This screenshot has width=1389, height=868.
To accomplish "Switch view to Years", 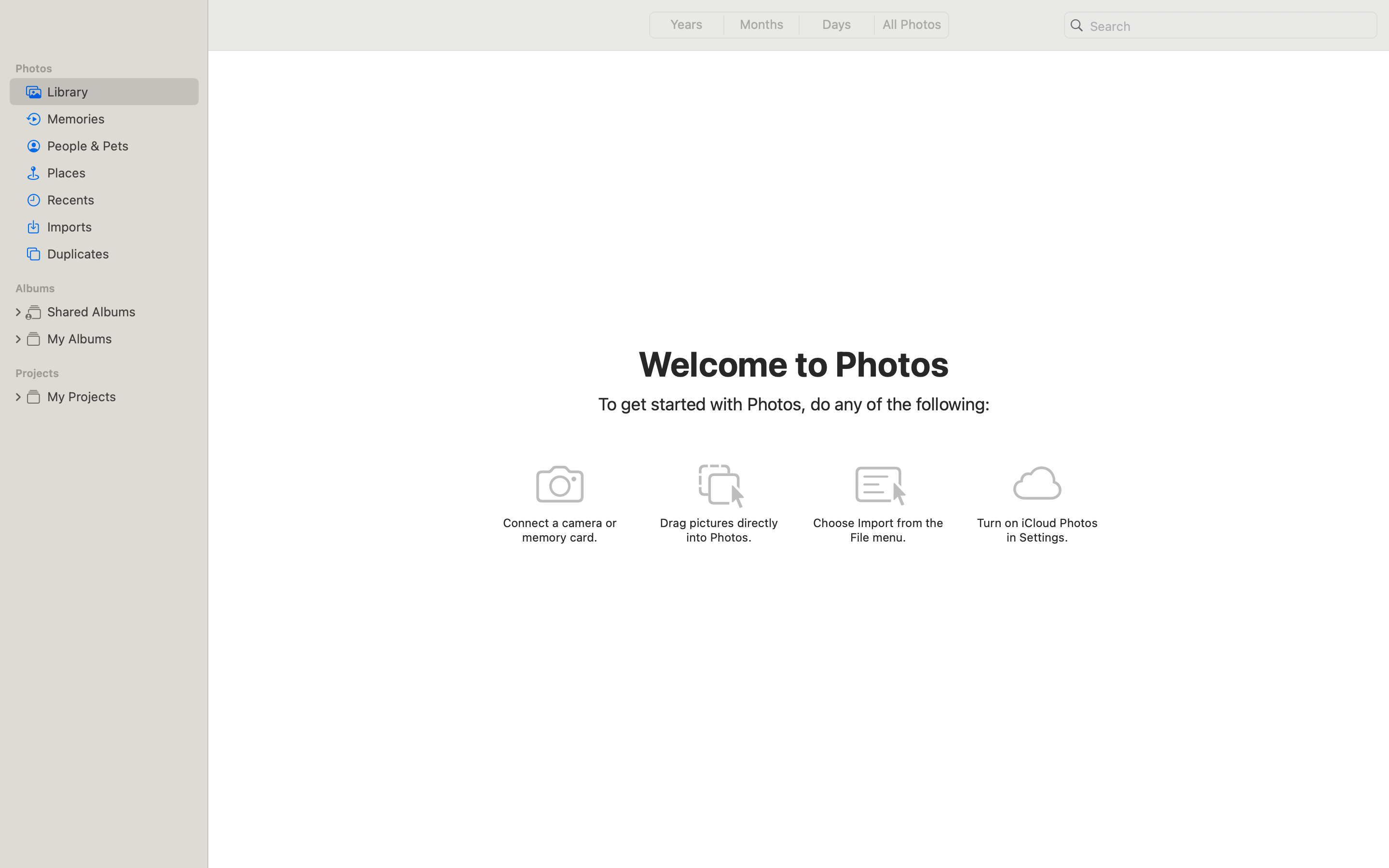I will pyautogui.click(x=686, y=25).
